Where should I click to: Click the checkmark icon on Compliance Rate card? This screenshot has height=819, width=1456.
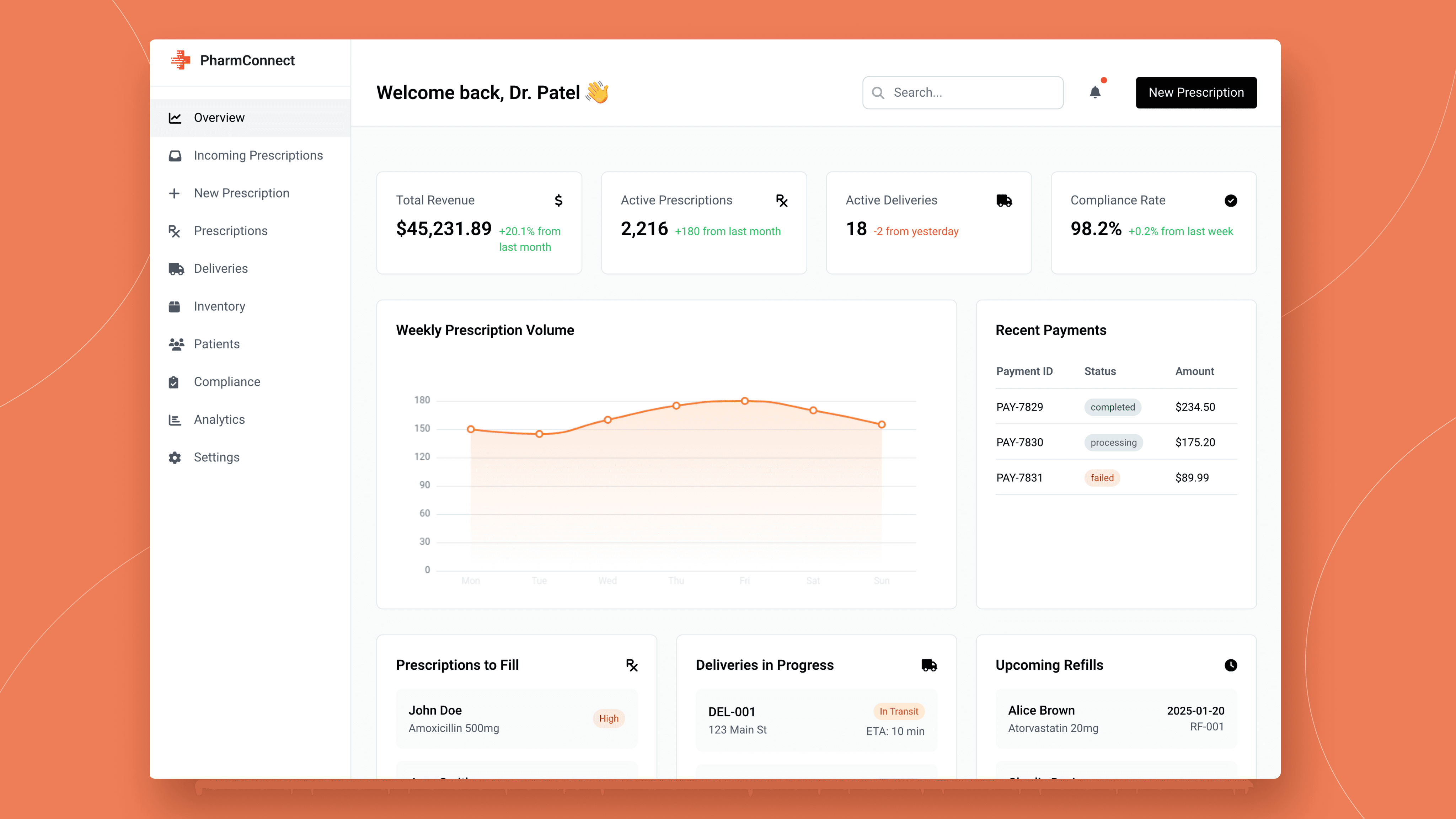click(x=1231, y=200)
